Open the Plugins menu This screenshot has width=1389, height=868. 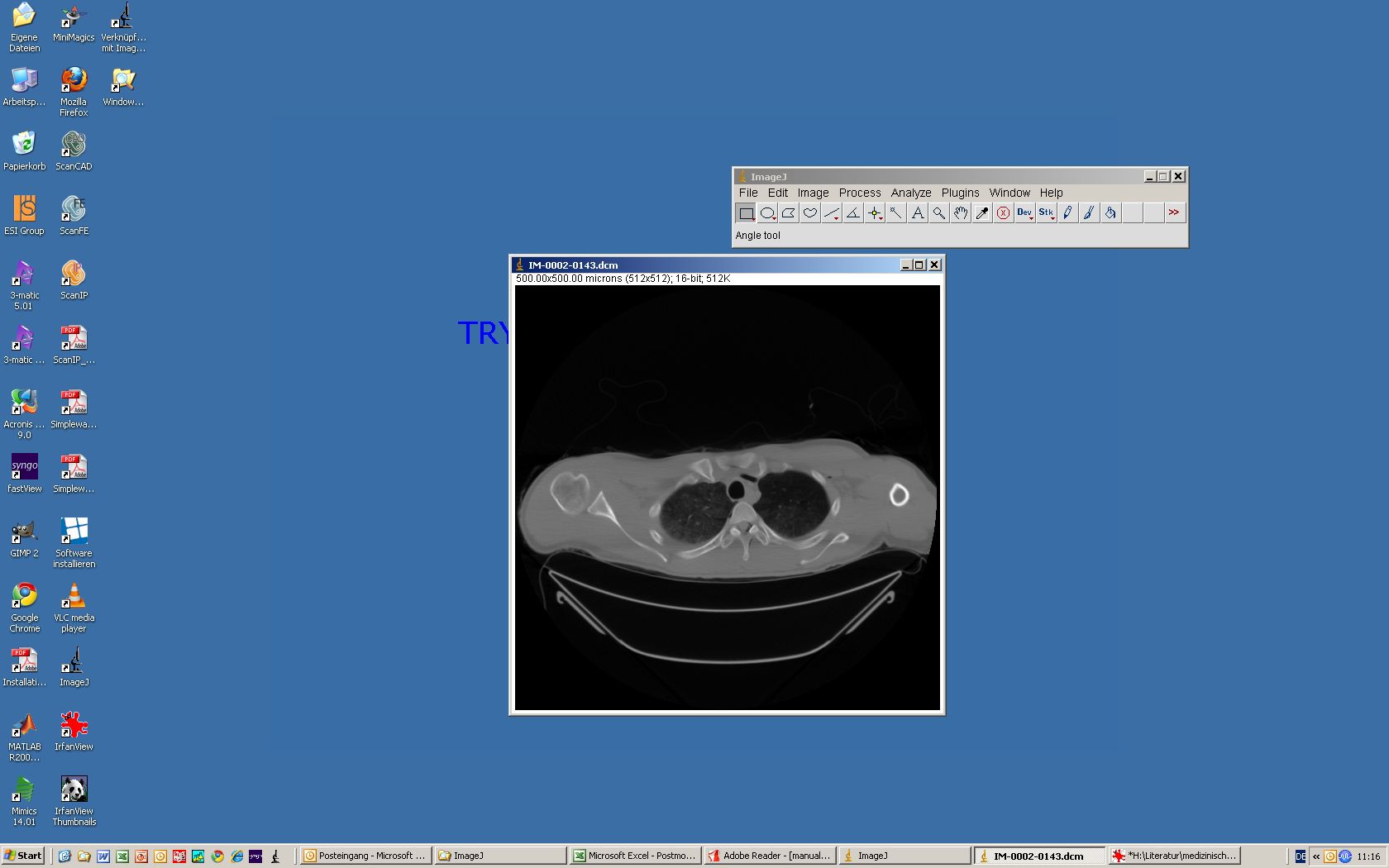pos(960,193)
